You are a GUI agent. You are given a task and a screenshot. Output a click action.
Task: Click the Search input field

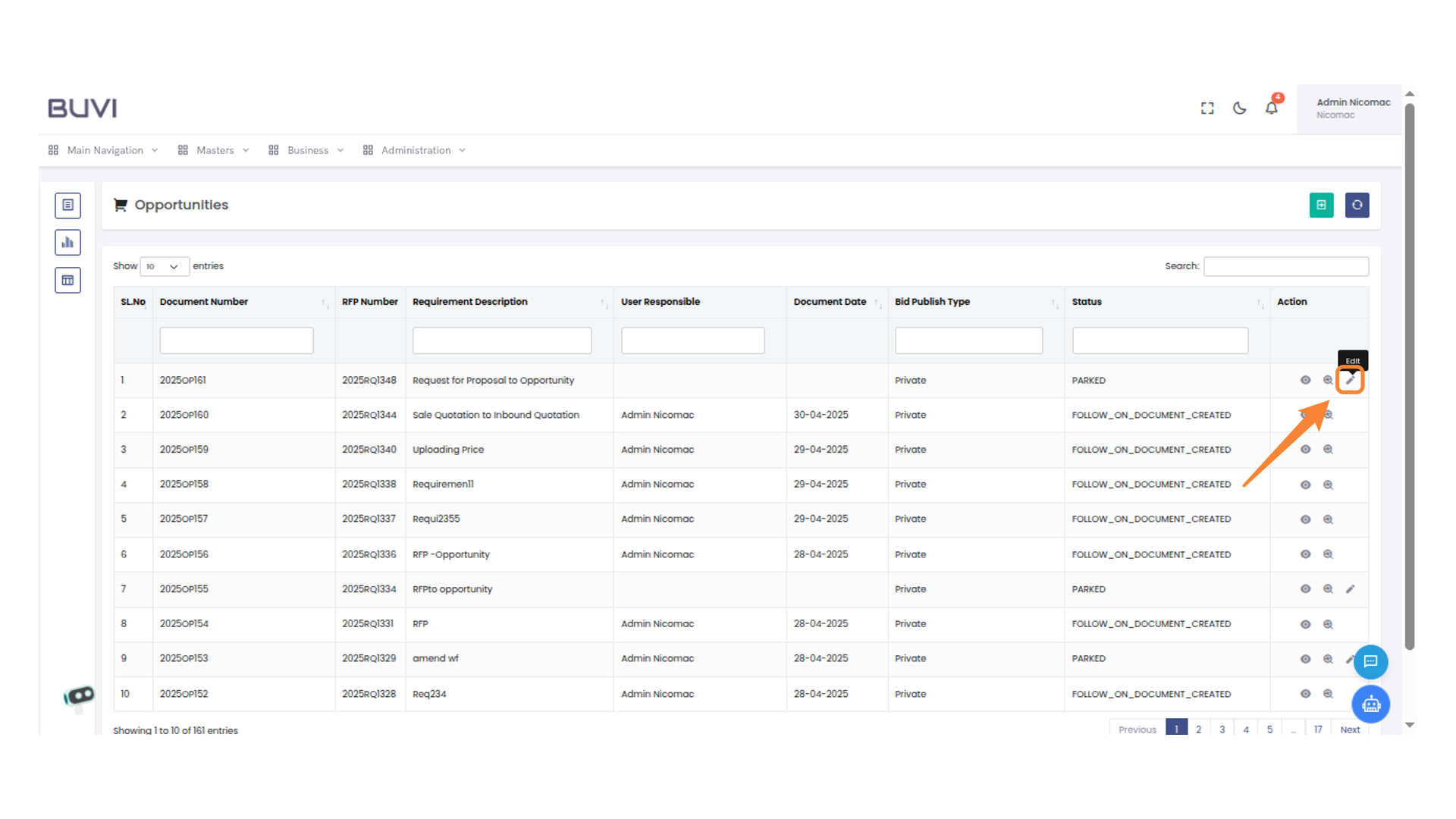click(x=1285, y=266)
